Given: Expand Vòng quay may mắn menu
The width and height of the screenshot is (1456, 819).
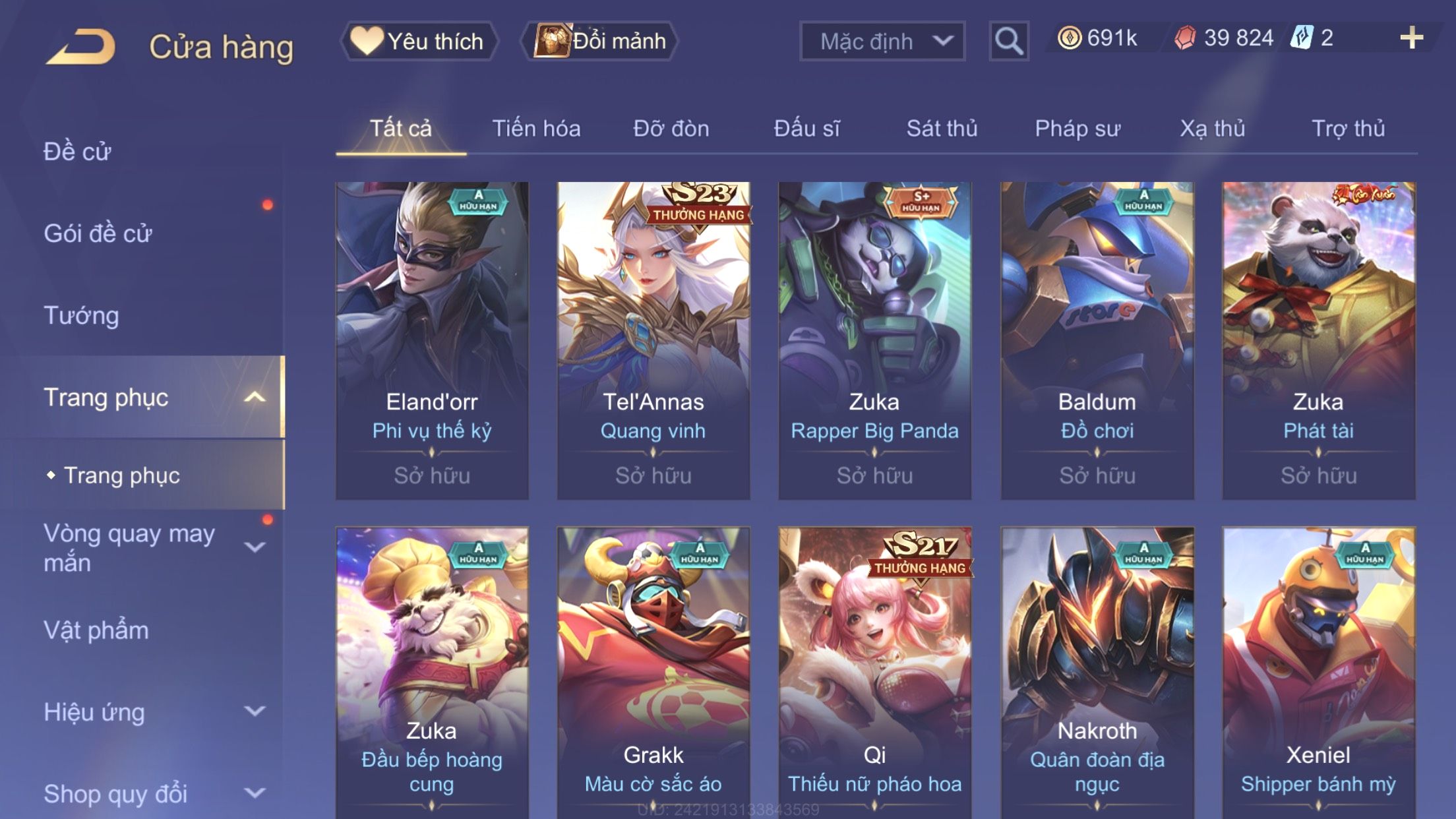Looking at the screenshot, I should coord(255,547).
